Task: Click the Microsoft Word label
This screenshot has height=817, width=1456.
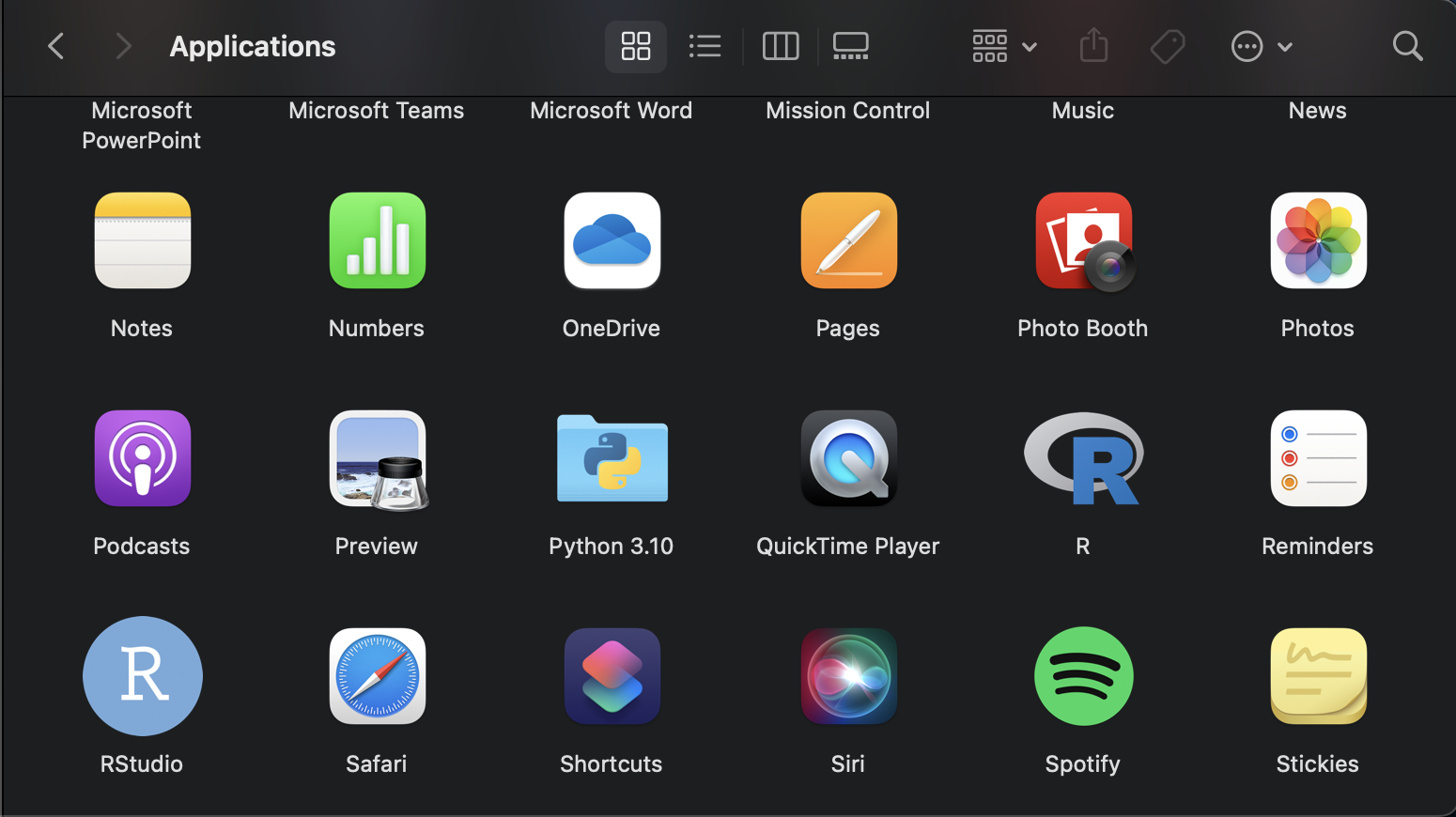Action: click(x=612, y=111)
